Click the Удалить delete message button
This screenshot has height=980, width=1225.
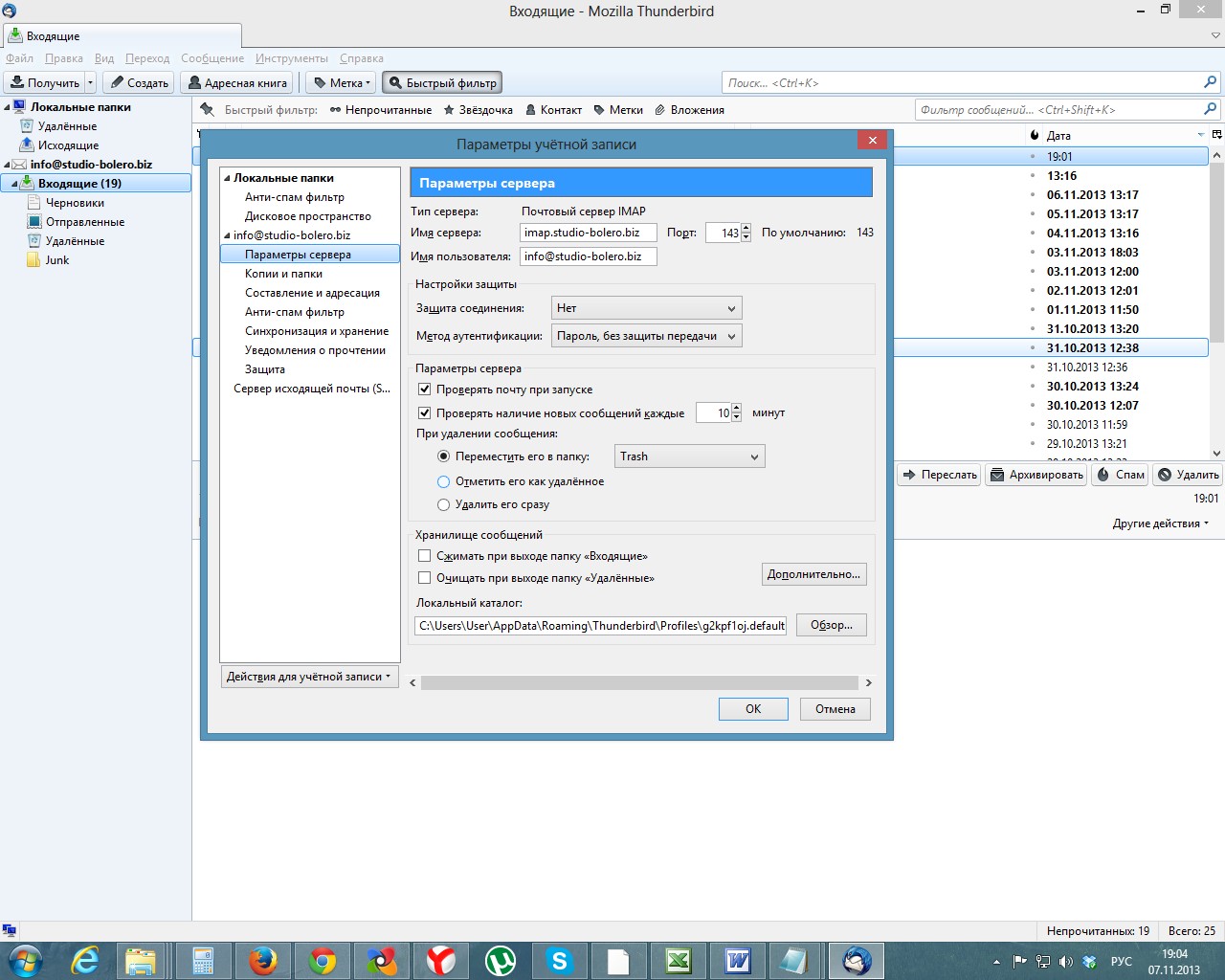point(1188,475)
